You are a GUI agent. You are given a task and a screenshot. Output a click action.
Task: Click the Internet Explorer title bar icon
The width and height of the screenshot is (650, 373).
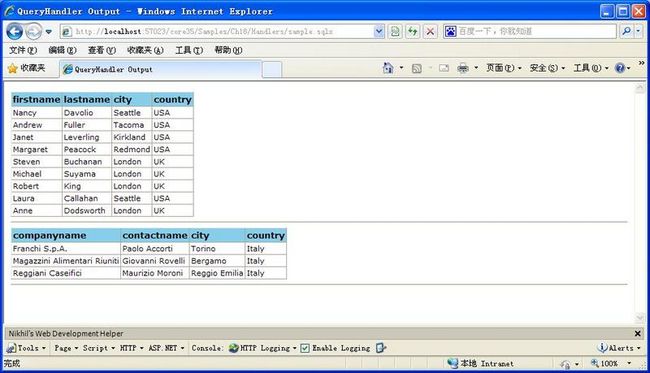(9, 11)
